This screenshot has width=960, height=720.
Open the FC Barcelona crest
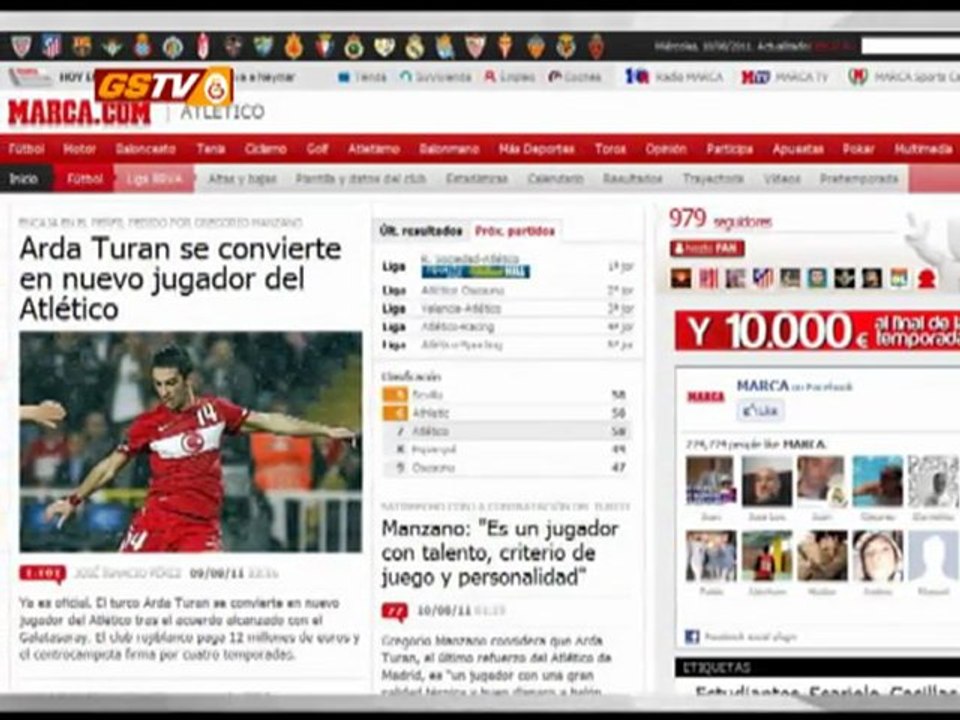(82, 46)
